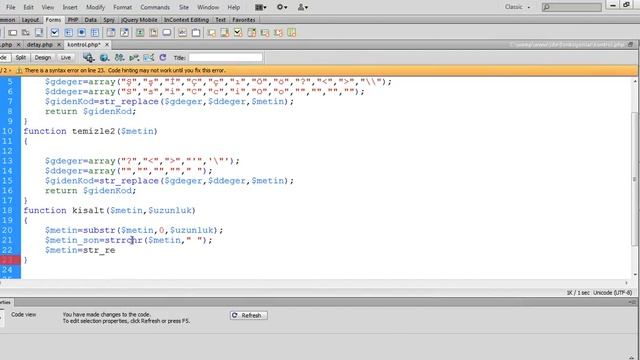Insert Spry Validation Checkbox
The height and width of the screenshot is (360, 640).
tap(238, 33)
